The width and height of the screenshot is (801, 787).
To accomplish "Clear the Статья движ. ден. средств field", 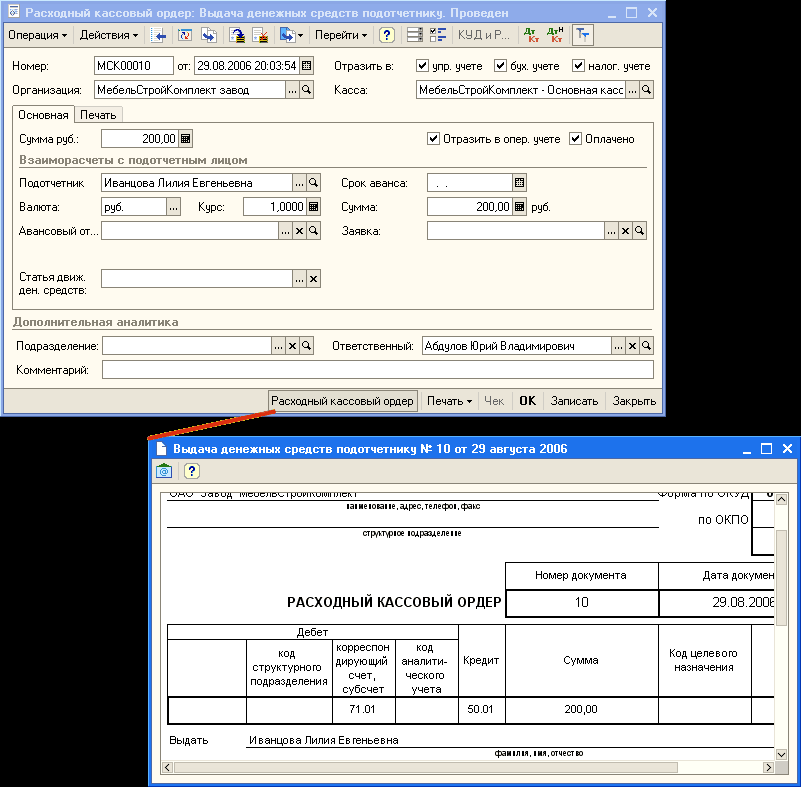I will (x=314, y=279).
